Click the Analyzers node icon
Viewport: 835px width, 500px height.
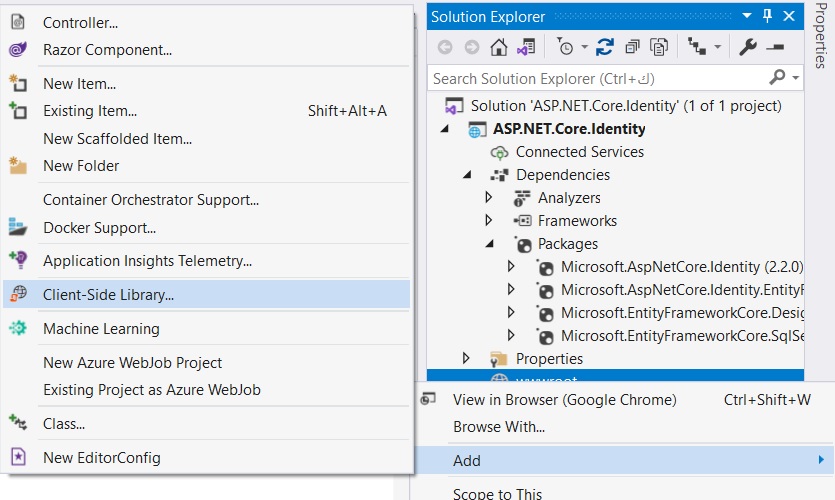(521, 198)
